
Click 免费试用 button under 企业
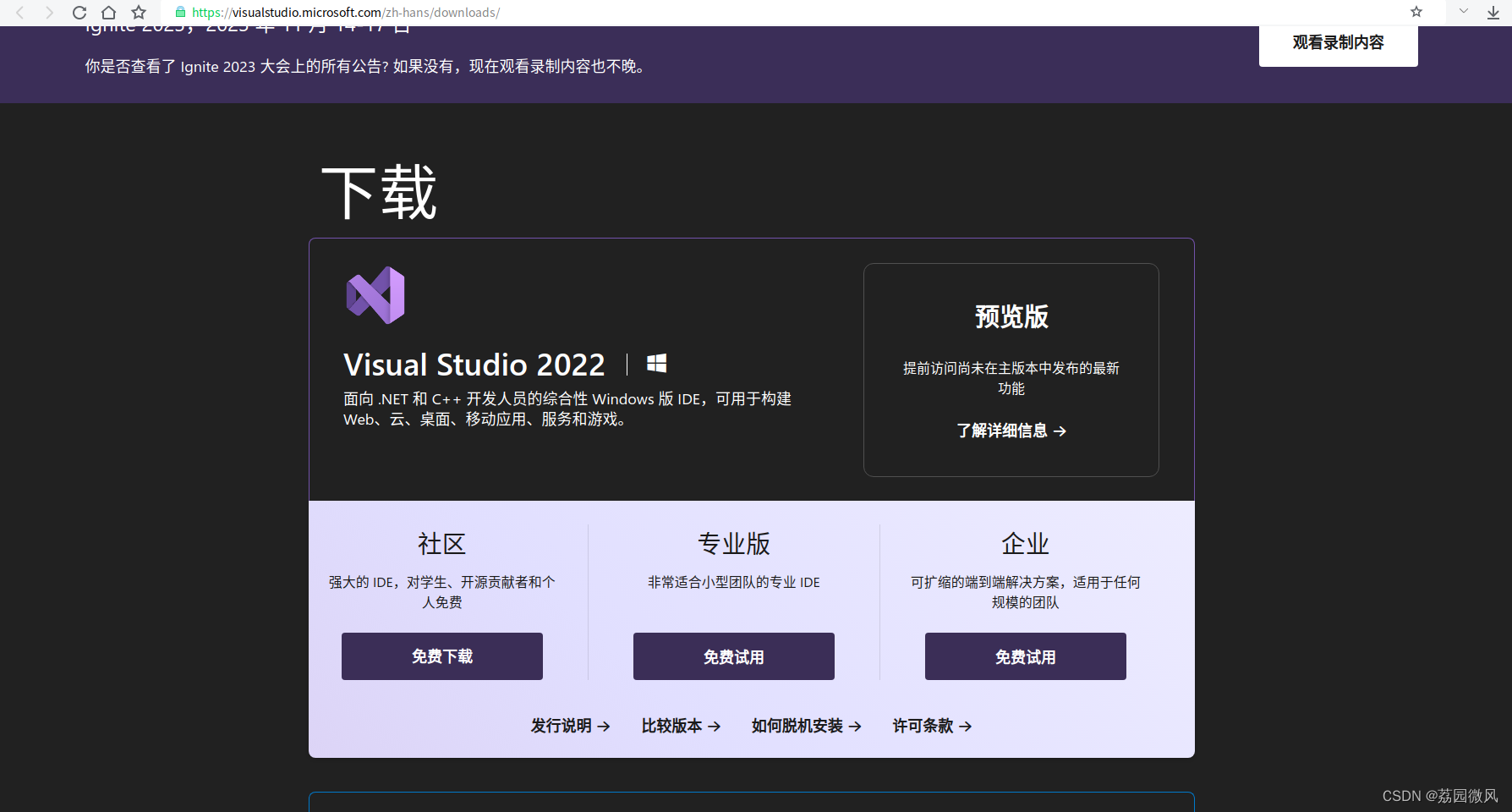(1026, 656)
